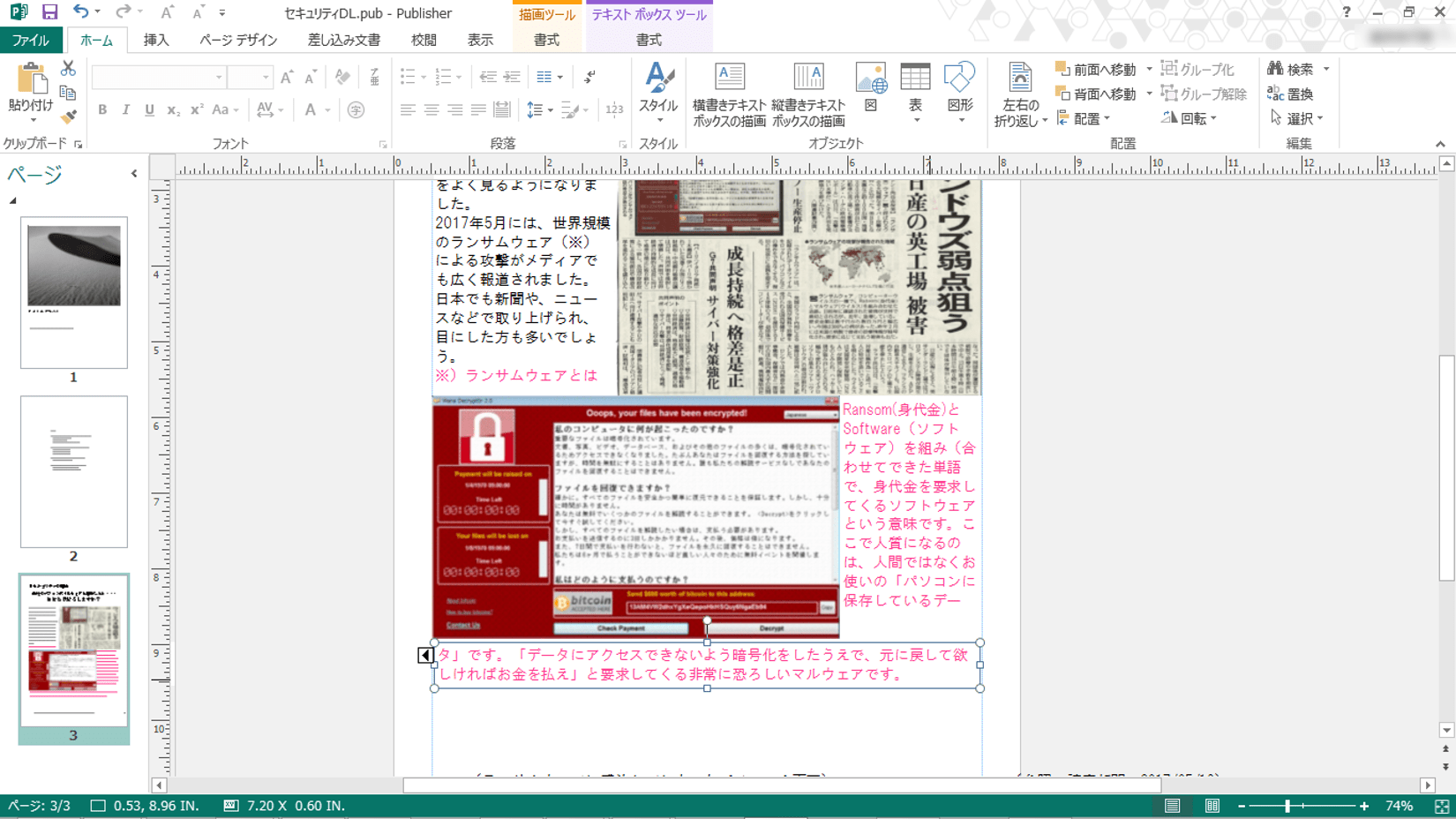Toggle bold formatting with the B button
Image resolution: width=1456 pixels, height=819 pixels.
point(101,110)
